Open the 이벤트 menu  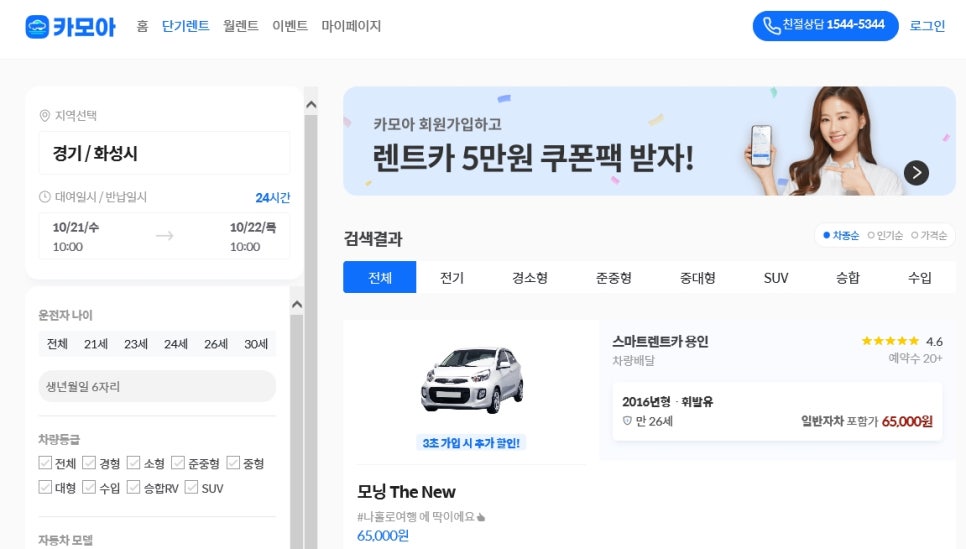coord(290,26)
